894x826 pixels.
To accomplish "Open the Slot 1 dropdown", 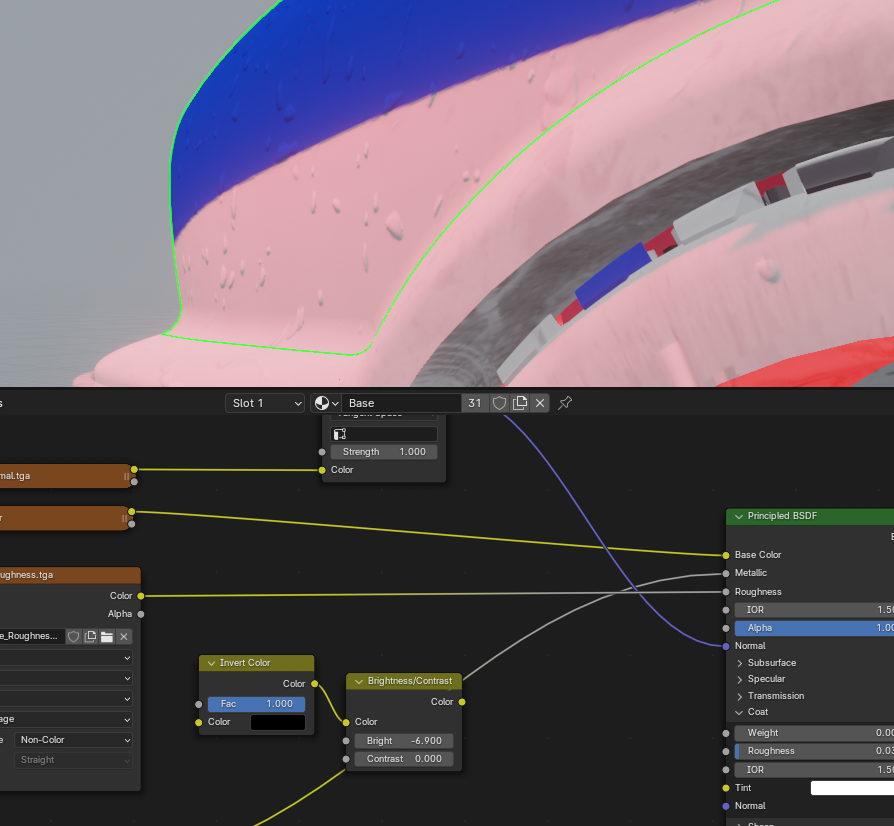I will coord(265,403).
